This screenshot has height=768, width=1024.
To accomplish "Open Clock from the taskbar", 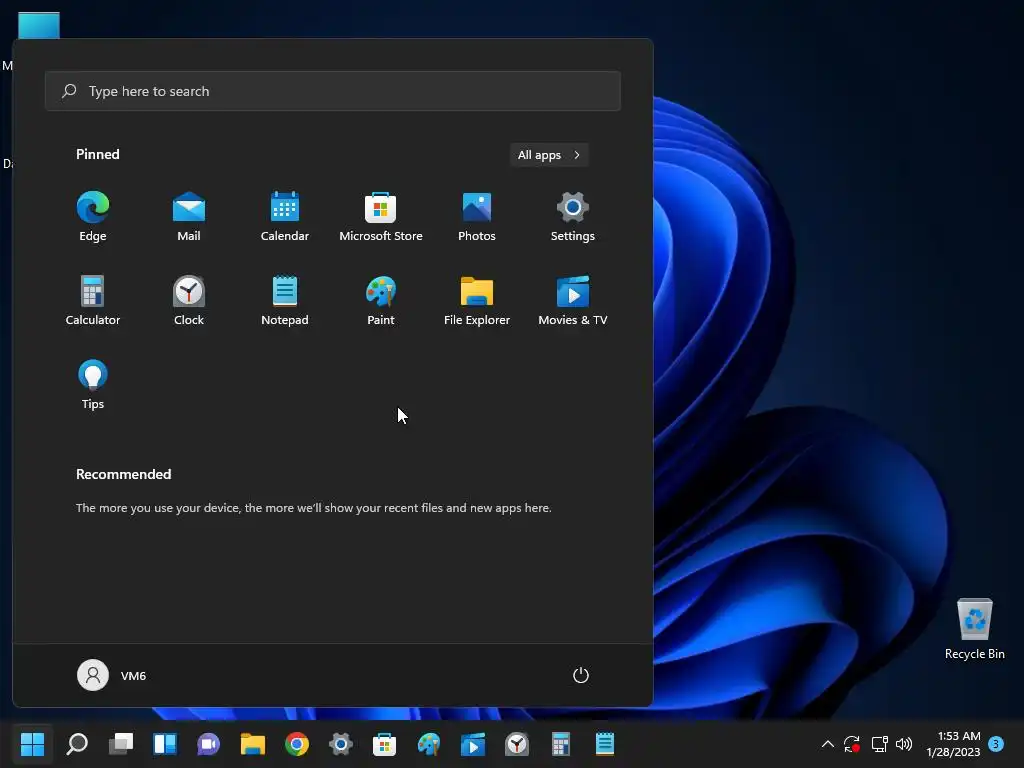I will pos(517,744).
